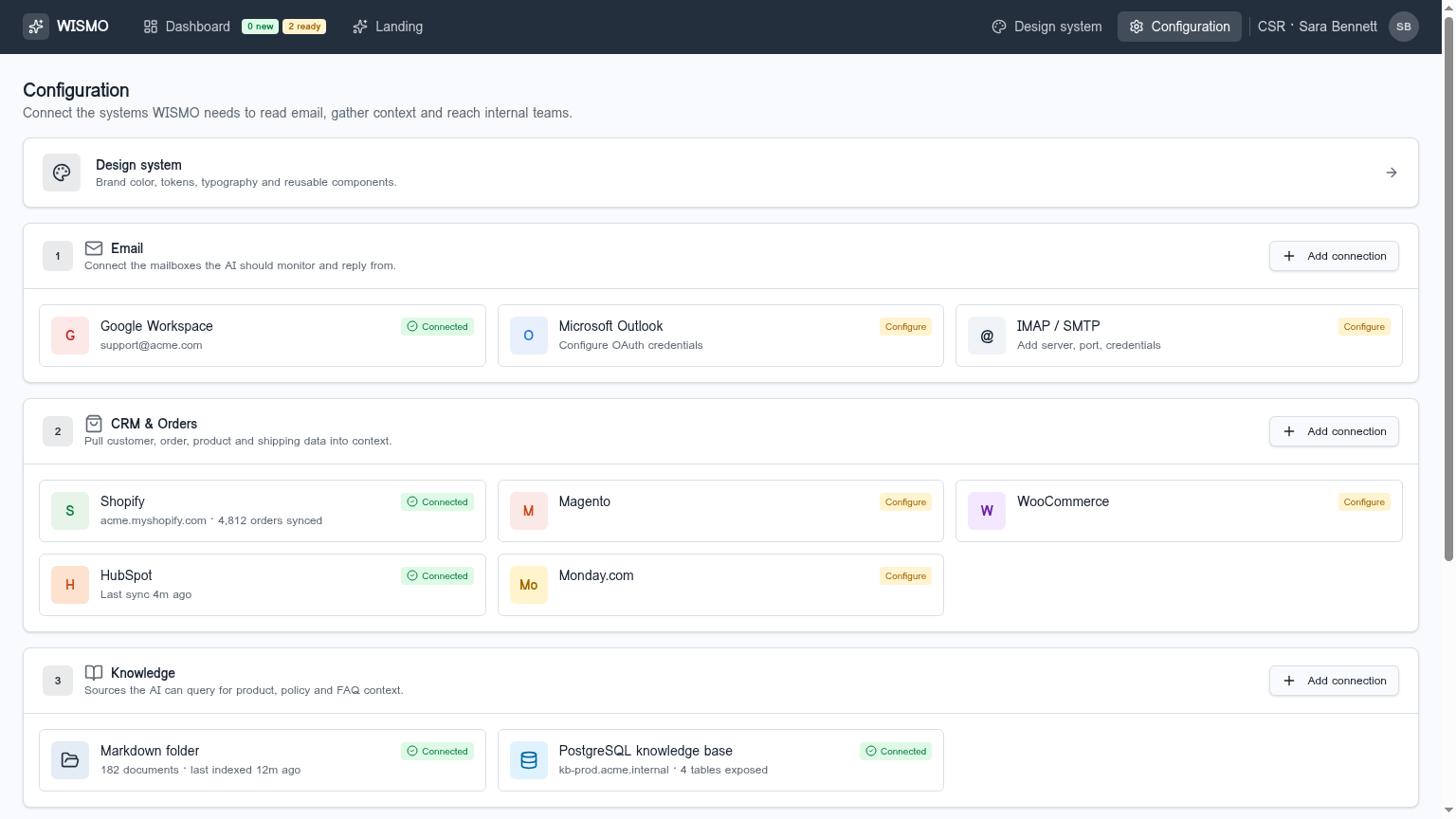The width and height of the screenshot is (1456, 819).
Task: Open the Landing nav item
Action: click(x=388, y=27)
